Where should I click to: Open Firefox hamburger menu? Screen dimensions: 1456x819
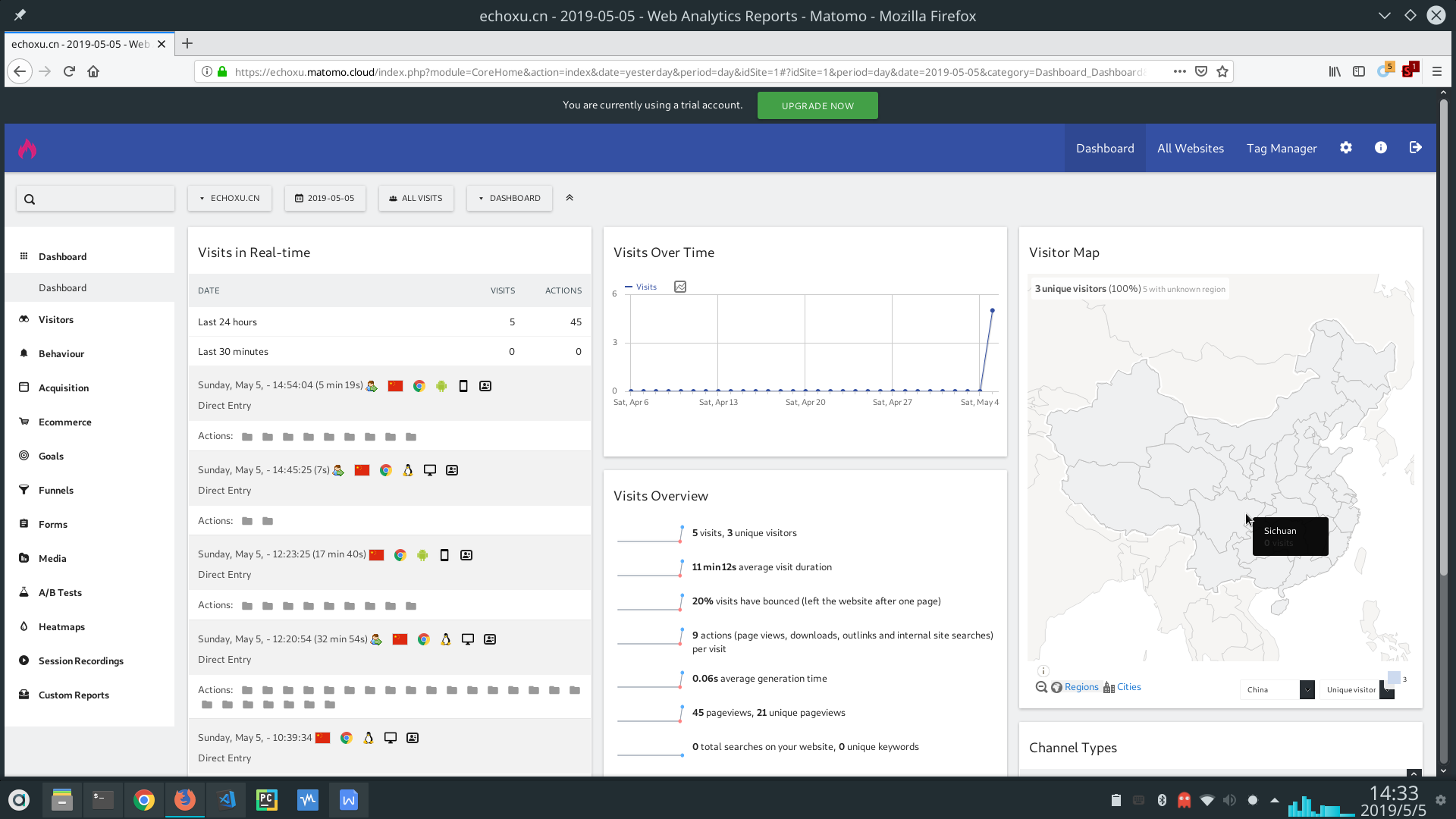[x=1437, y=71]
